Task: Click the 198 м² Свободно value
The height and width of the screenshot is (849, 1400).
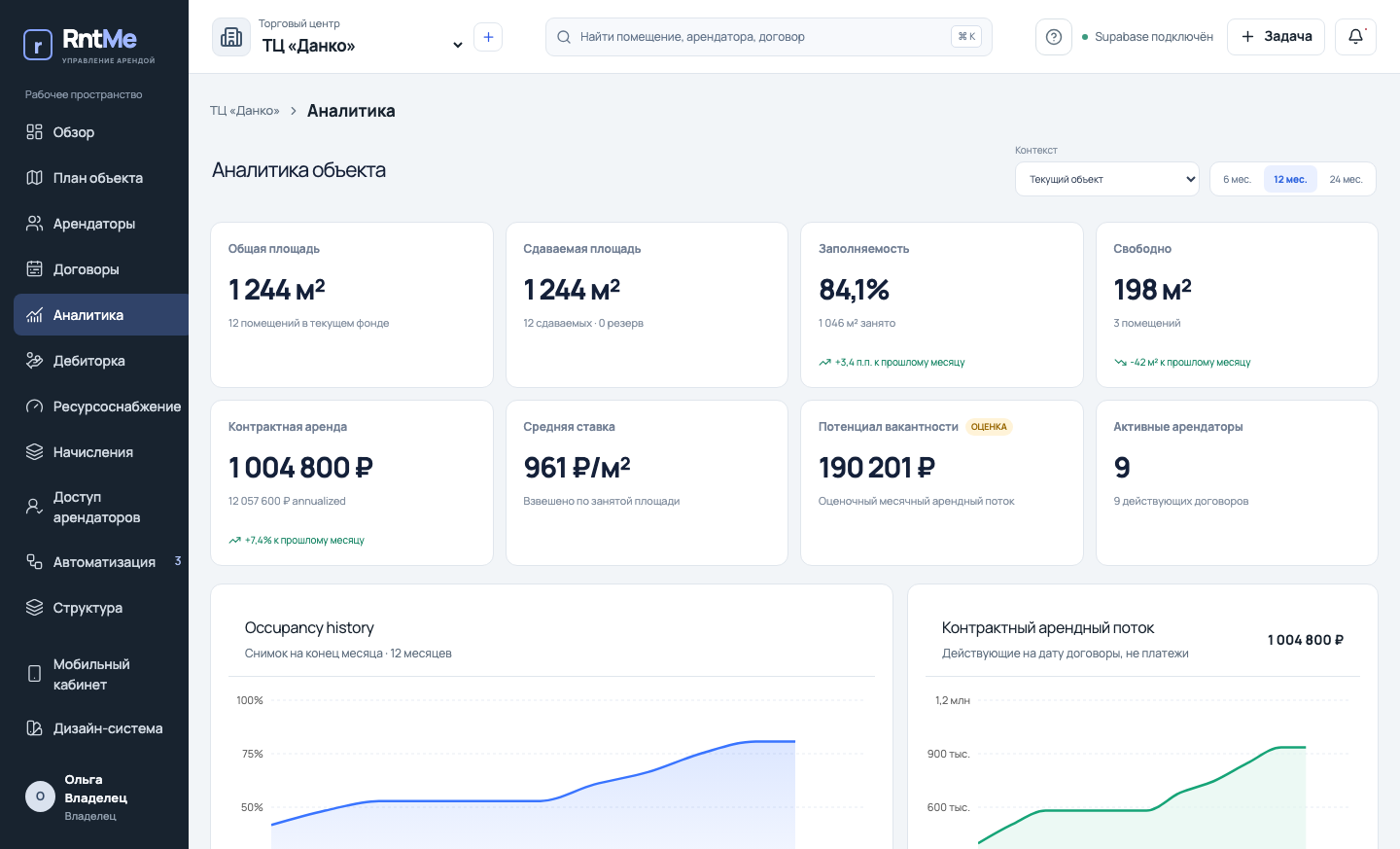Action: coord(1152,290)
